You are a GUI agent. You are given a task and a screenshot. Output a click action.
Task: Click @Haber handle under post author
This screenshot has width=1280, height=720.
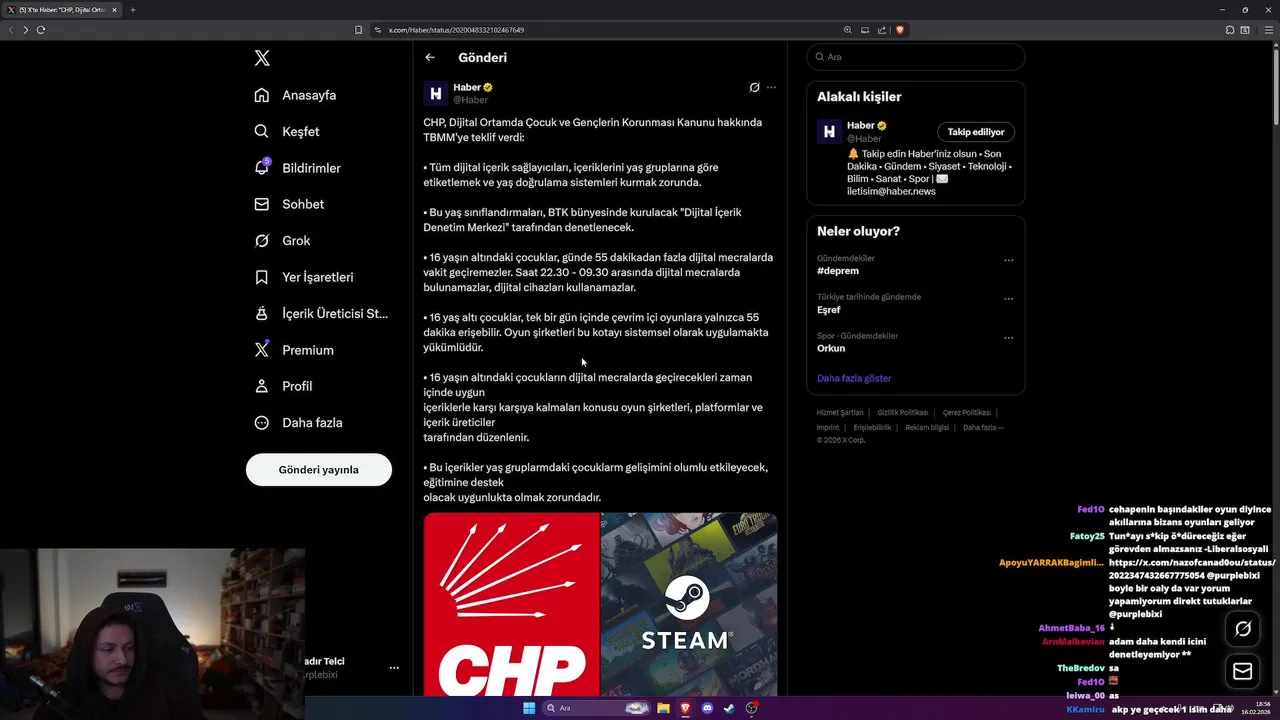[470, 100]
